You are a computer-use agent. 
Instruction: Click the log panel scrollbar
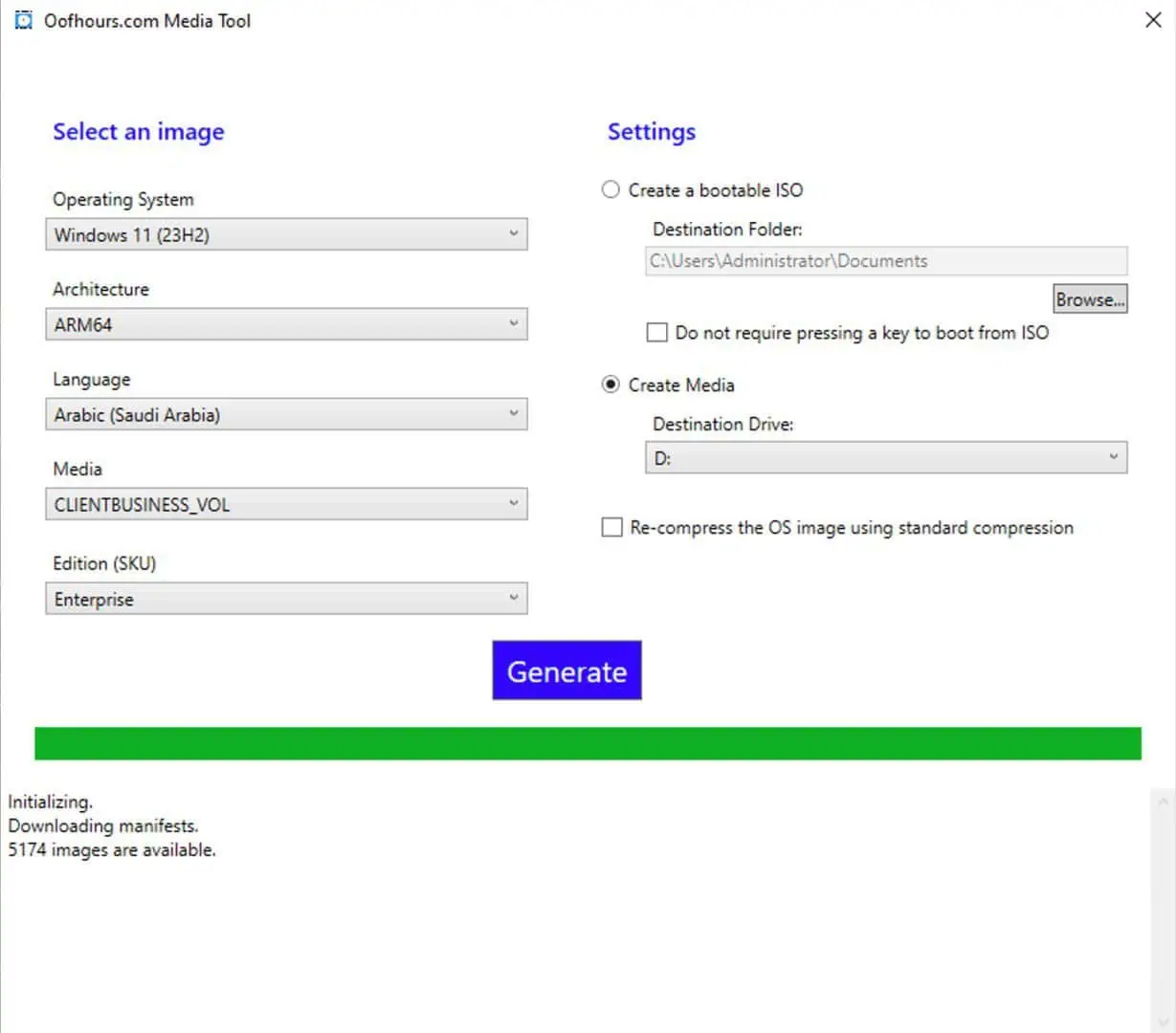click(1163, 909)
